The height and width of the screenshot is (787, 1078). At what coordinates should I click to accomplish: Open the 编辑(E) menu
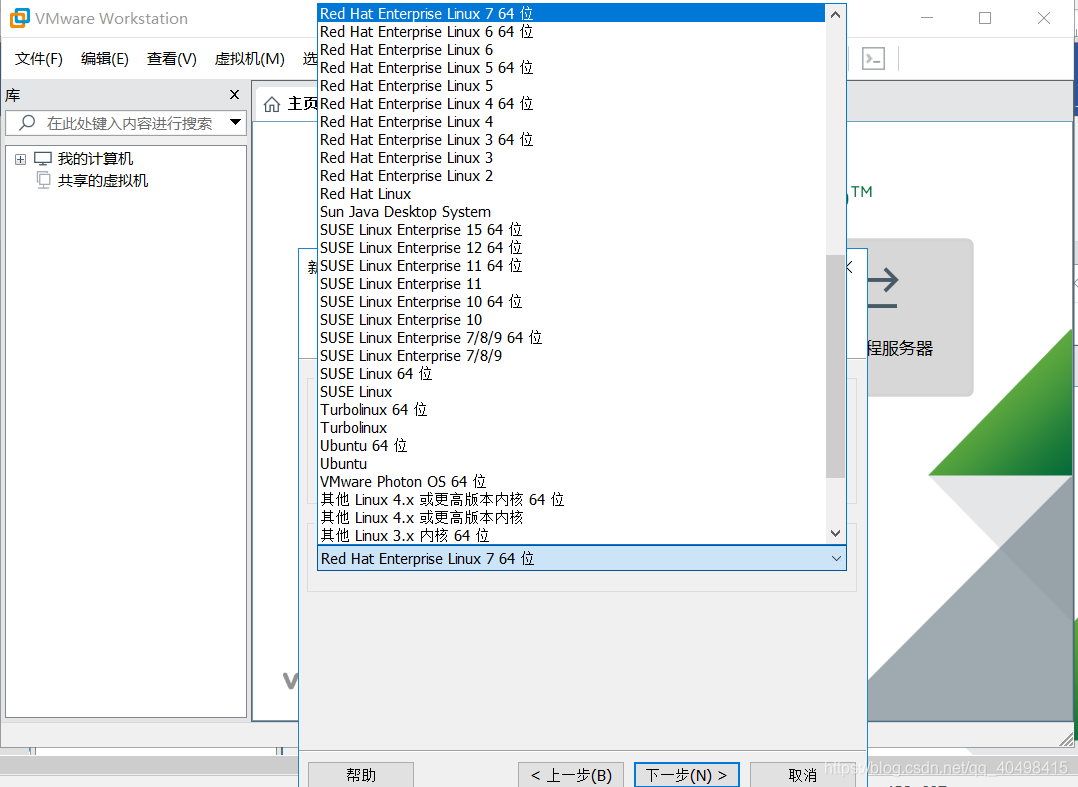tap(104, 59)
